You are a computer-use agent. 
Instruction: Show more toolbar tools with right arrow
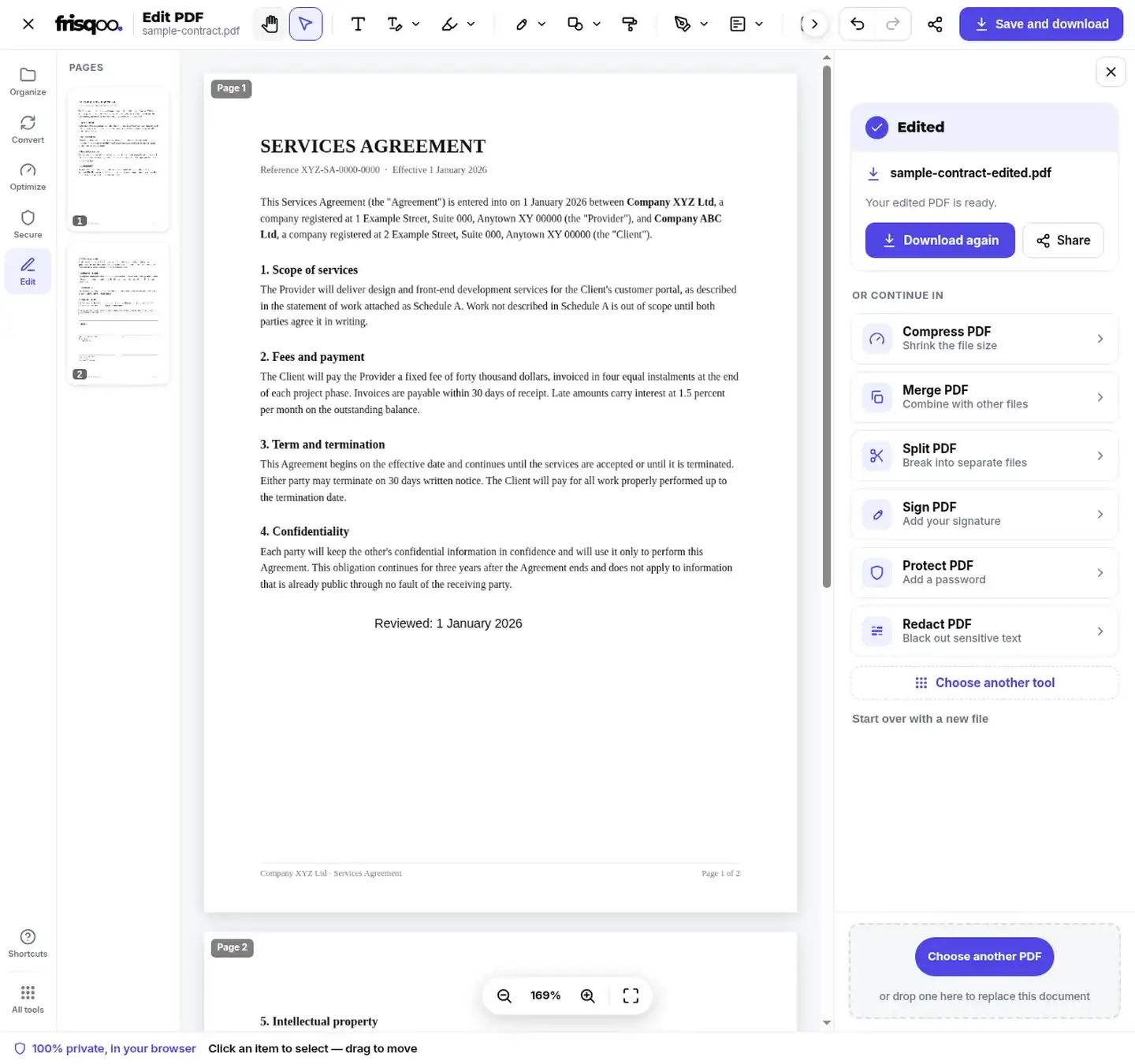tap(814, 24)
